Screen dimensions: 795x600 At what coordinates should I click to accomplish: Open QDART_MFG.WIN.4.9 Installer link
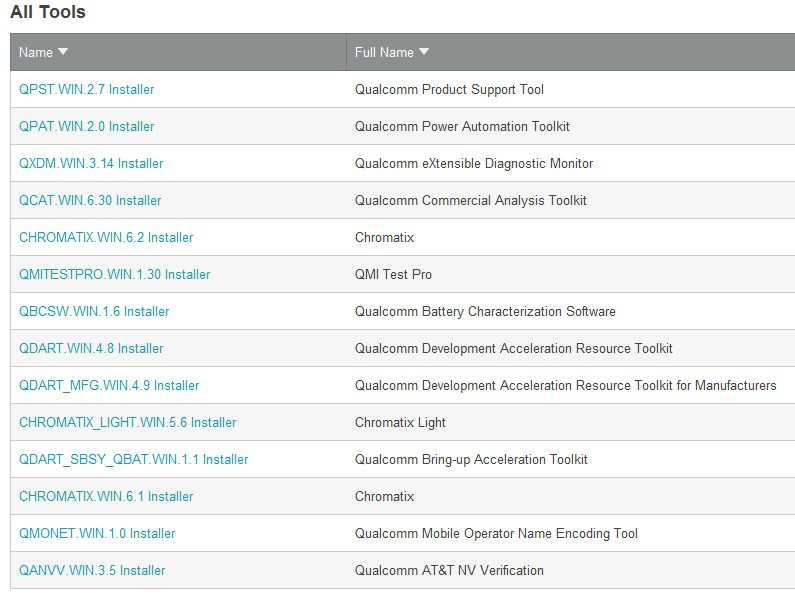(x=109, y=385)
